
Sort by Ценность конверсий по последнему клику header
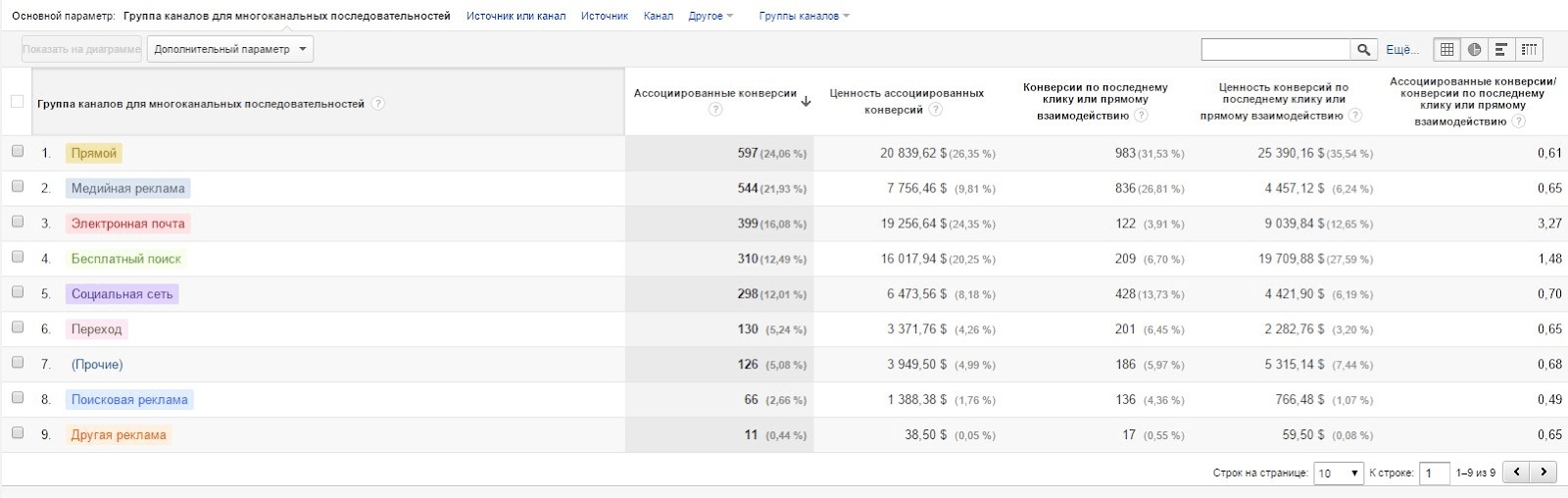pos(1283,101)
